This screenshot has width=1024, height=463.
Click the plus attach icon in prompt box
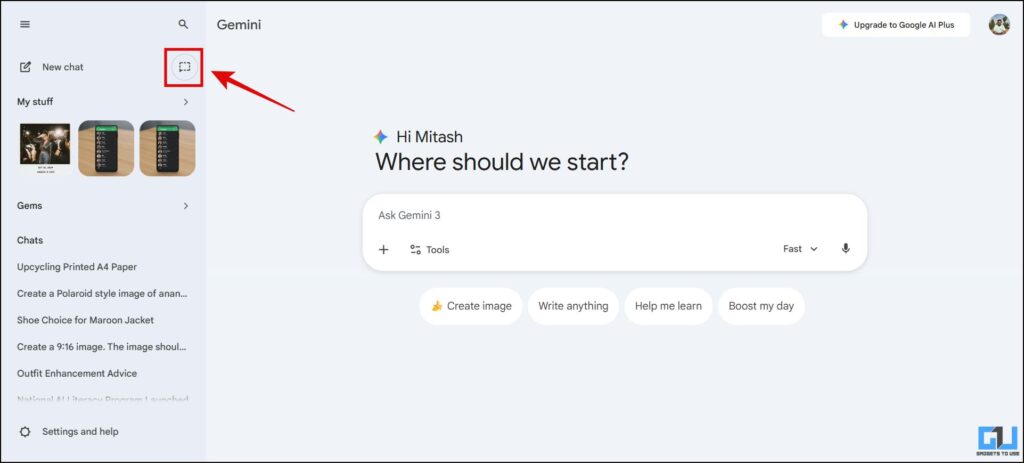(384, 249)
